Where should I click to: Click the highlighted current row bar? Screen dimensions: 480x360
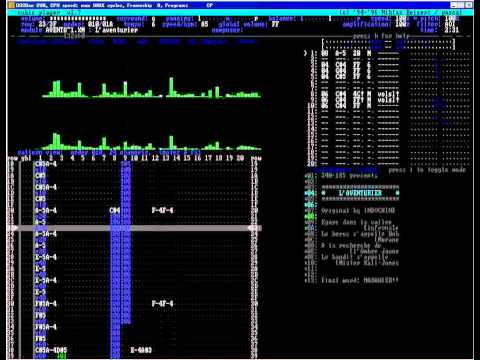tap(134, 228)
